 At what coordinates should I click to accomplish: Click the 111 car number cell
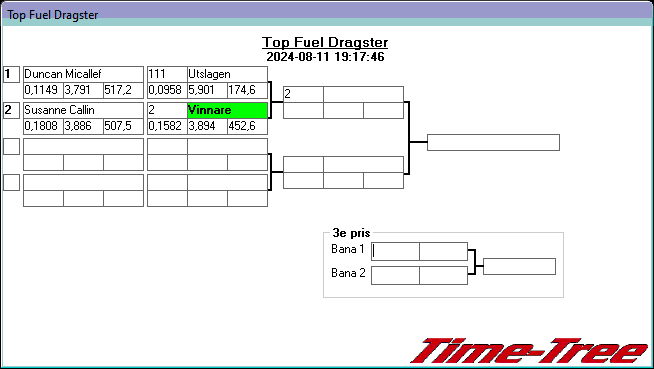167,74
